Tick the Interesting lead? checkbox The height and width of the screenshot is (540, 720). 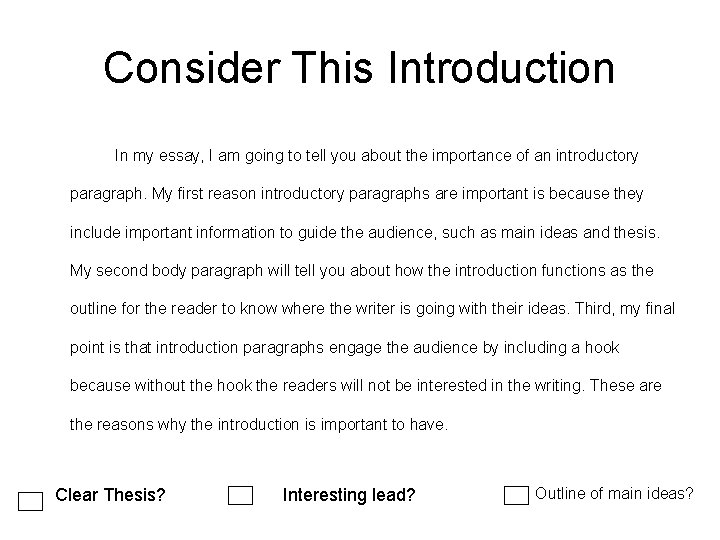(x=240, y=495)
